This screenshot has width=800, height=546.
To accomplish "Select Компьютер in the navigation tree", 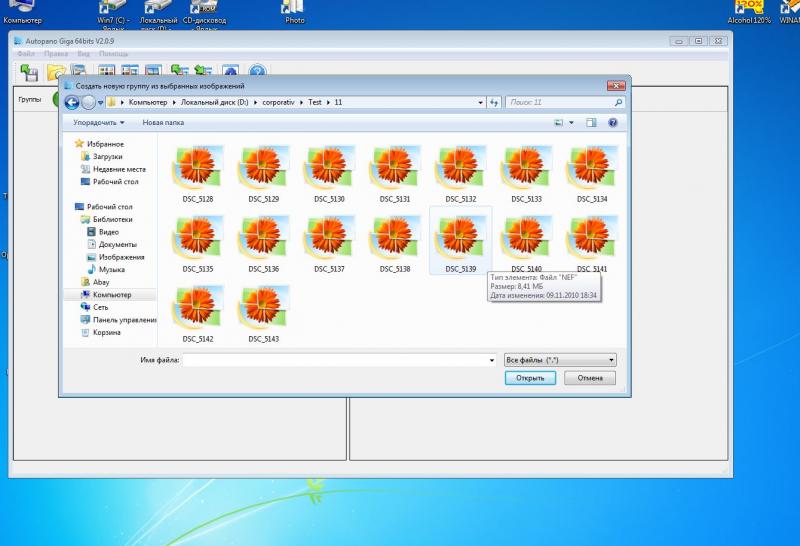I will pyautogui.click(x=106, y=295).
